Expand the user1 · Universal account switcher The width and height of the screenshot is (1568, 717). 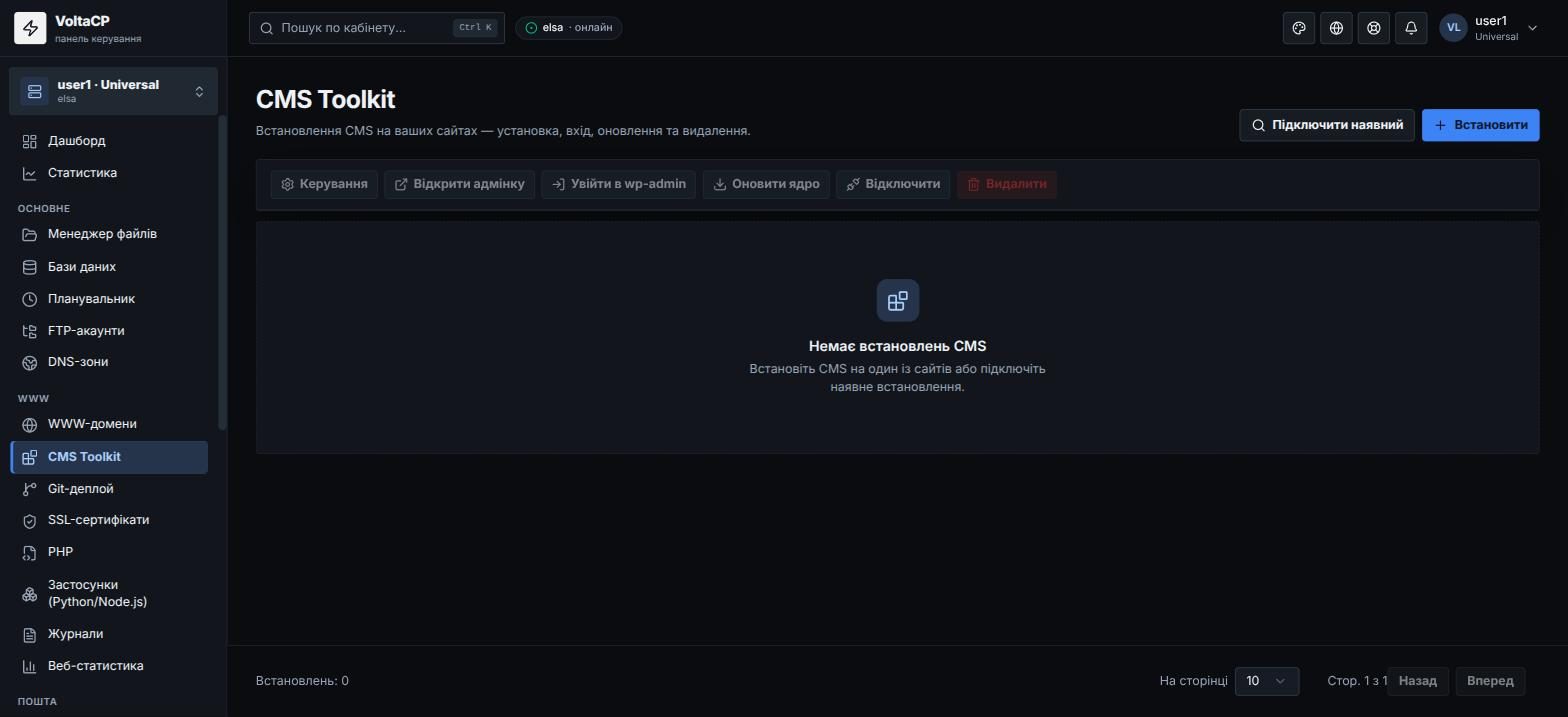(113, 91)
